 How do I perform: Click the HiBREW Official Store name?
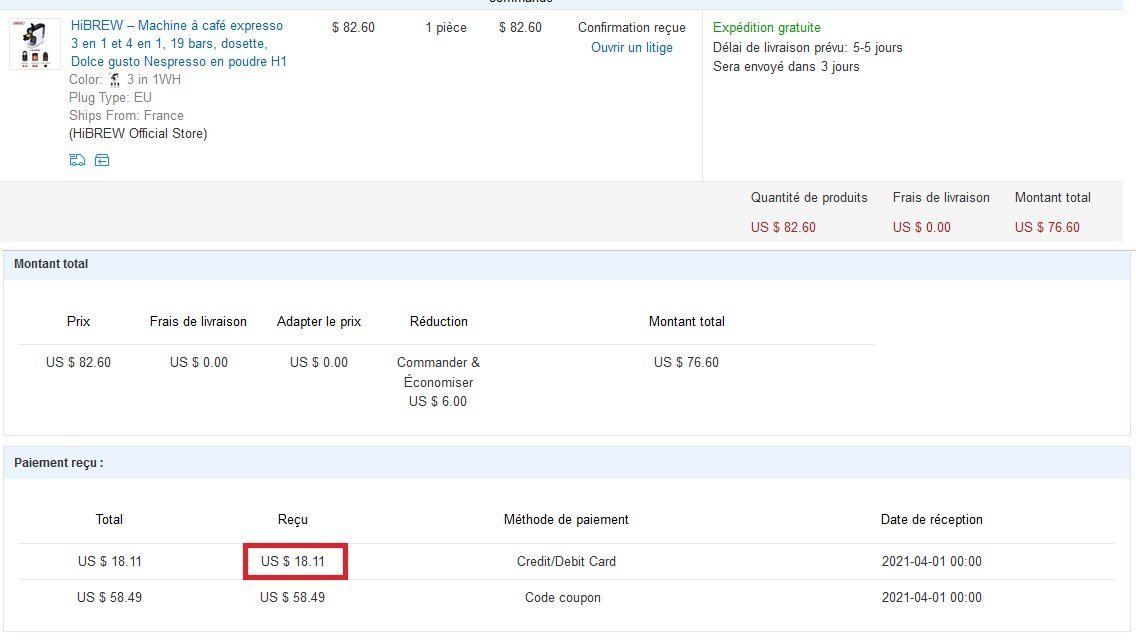(138, 133)
